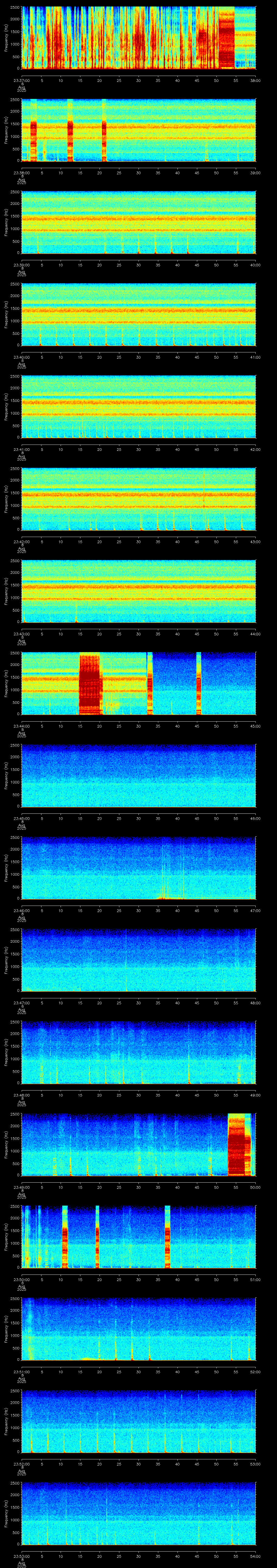Select the wide red burst at 15-20s in 23:44 panel

(x=90, y=683)
